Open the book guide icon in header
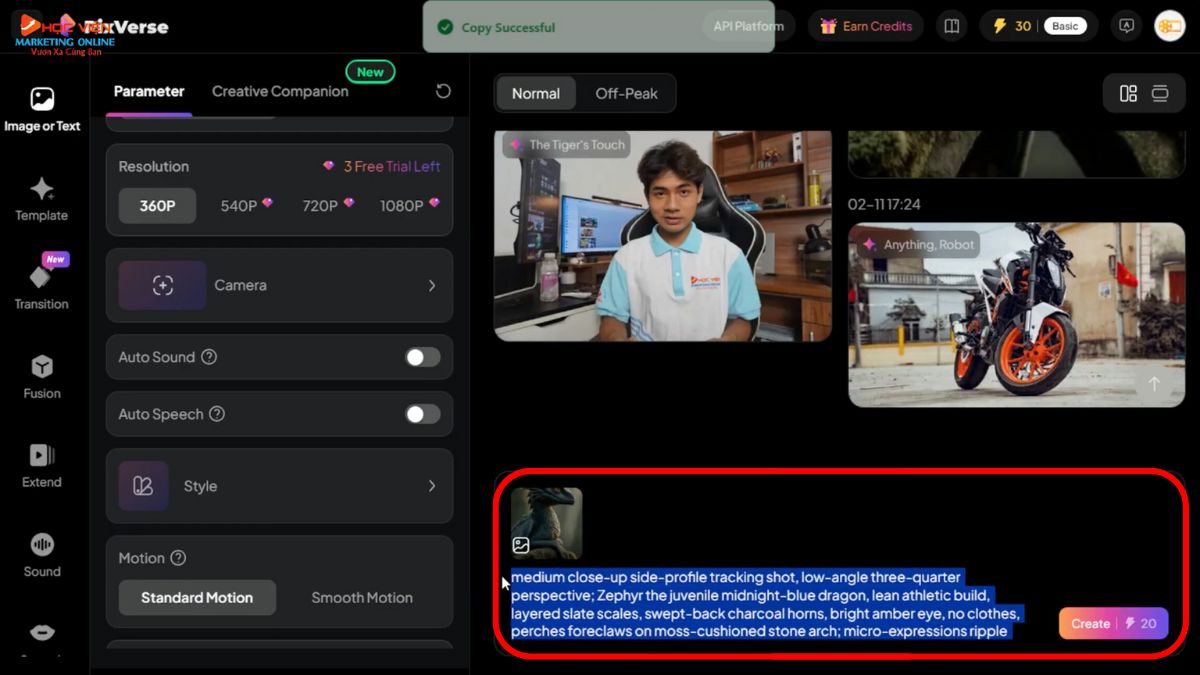Viewport: 1200px width, 675px height. click(952, 26)
